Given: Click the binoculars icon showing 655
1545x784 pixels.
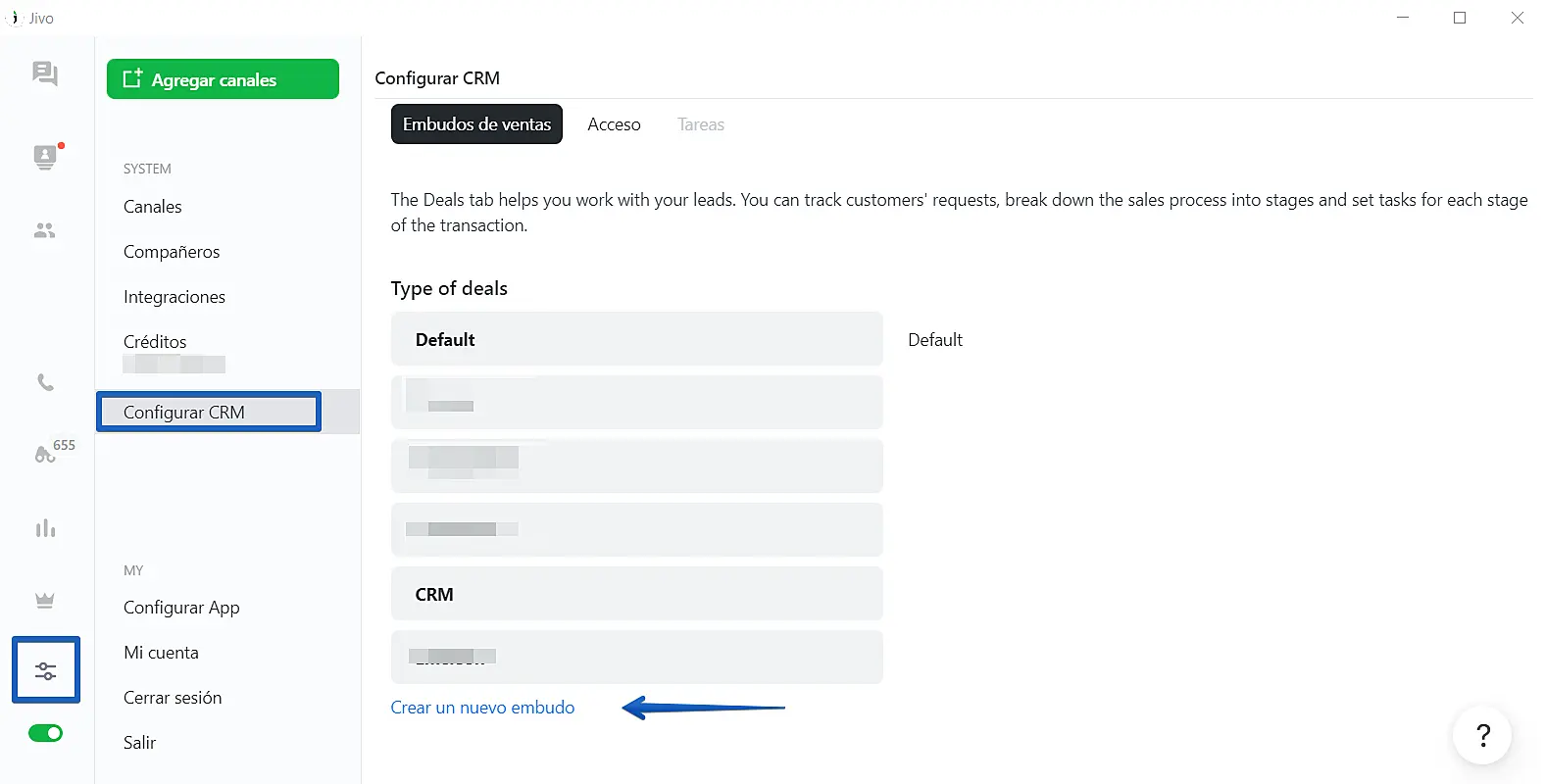Looking at the screenshot, I should point(47,454).
